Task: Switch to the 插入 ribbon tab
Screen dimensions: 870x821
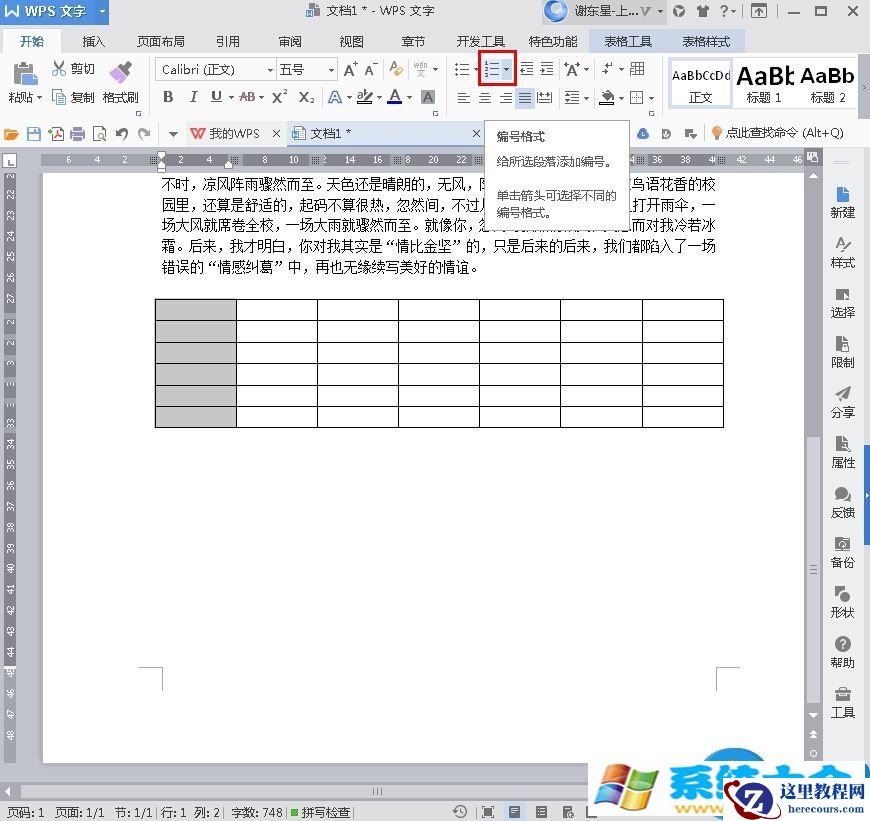Action: tap(93, 41)
